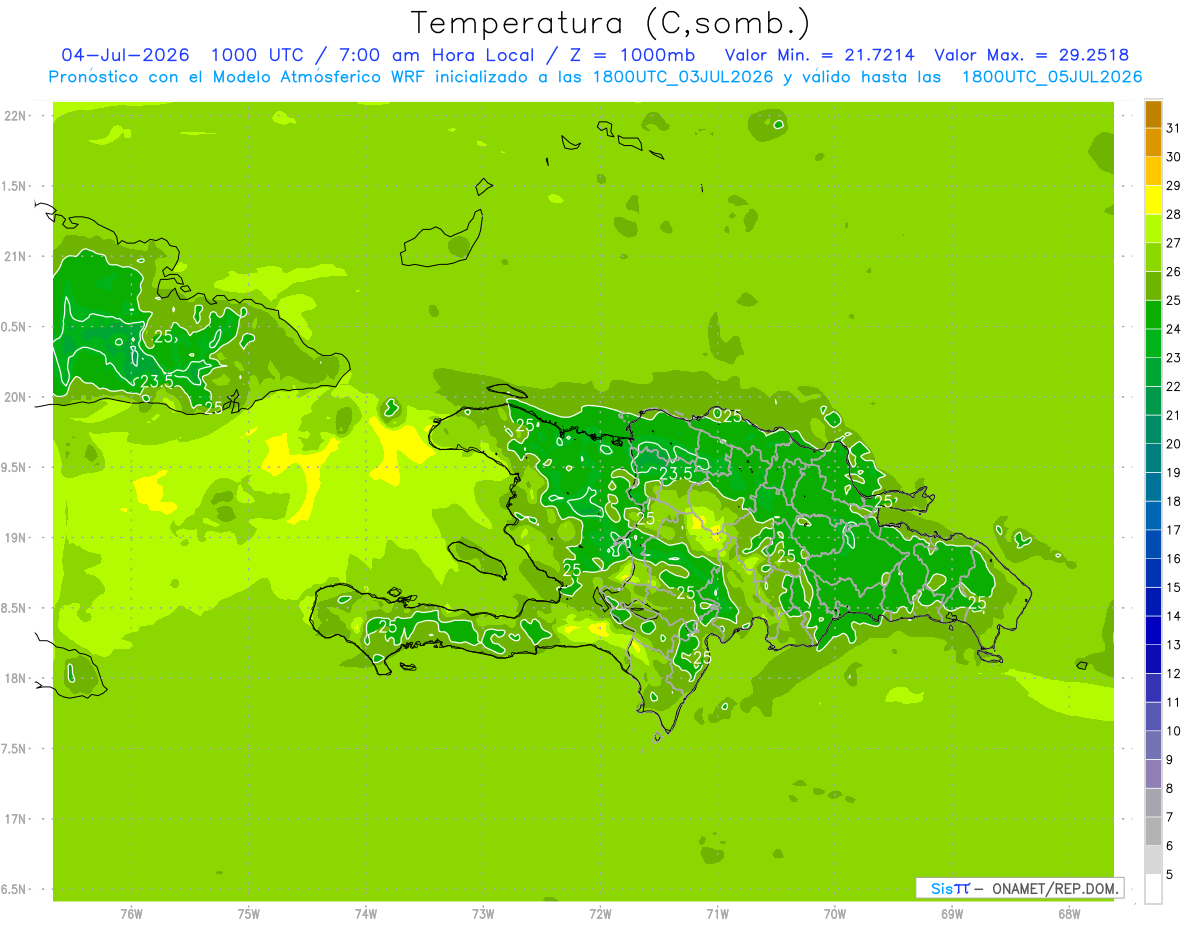Click the legend value '10'

pos(1174,731)
